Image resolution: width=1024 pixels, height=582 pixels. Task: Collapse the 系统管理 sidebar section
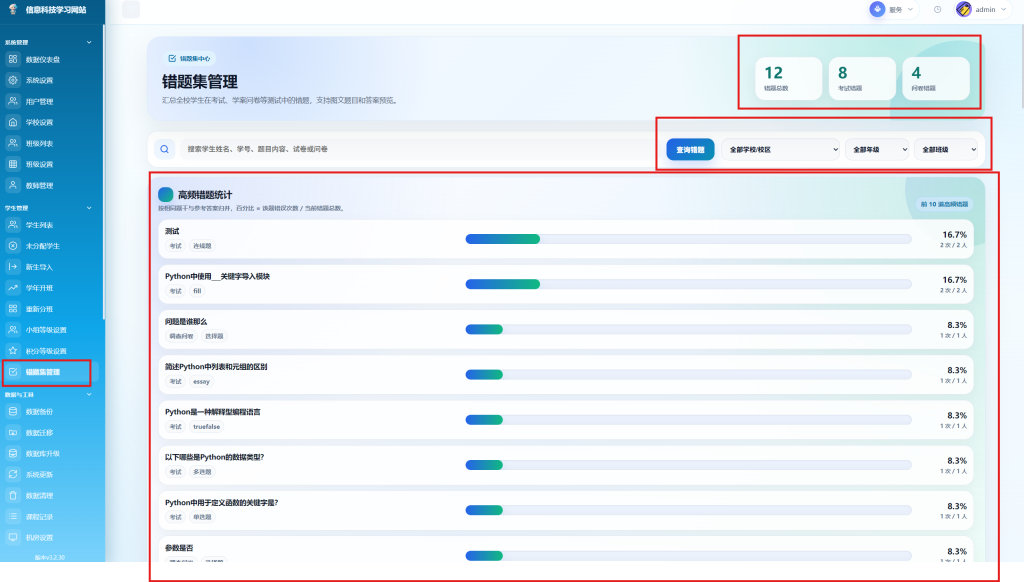click(x=89, y=42)
